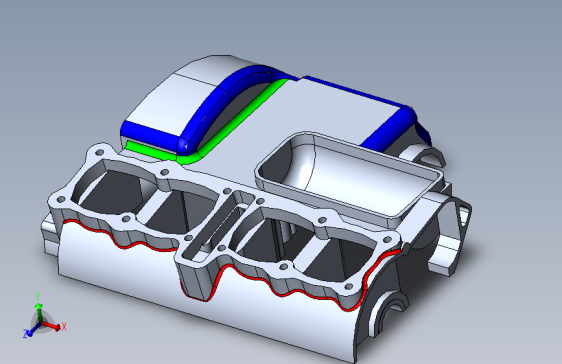Click the blue Z axis of the triad

click(x=33, y=329)
